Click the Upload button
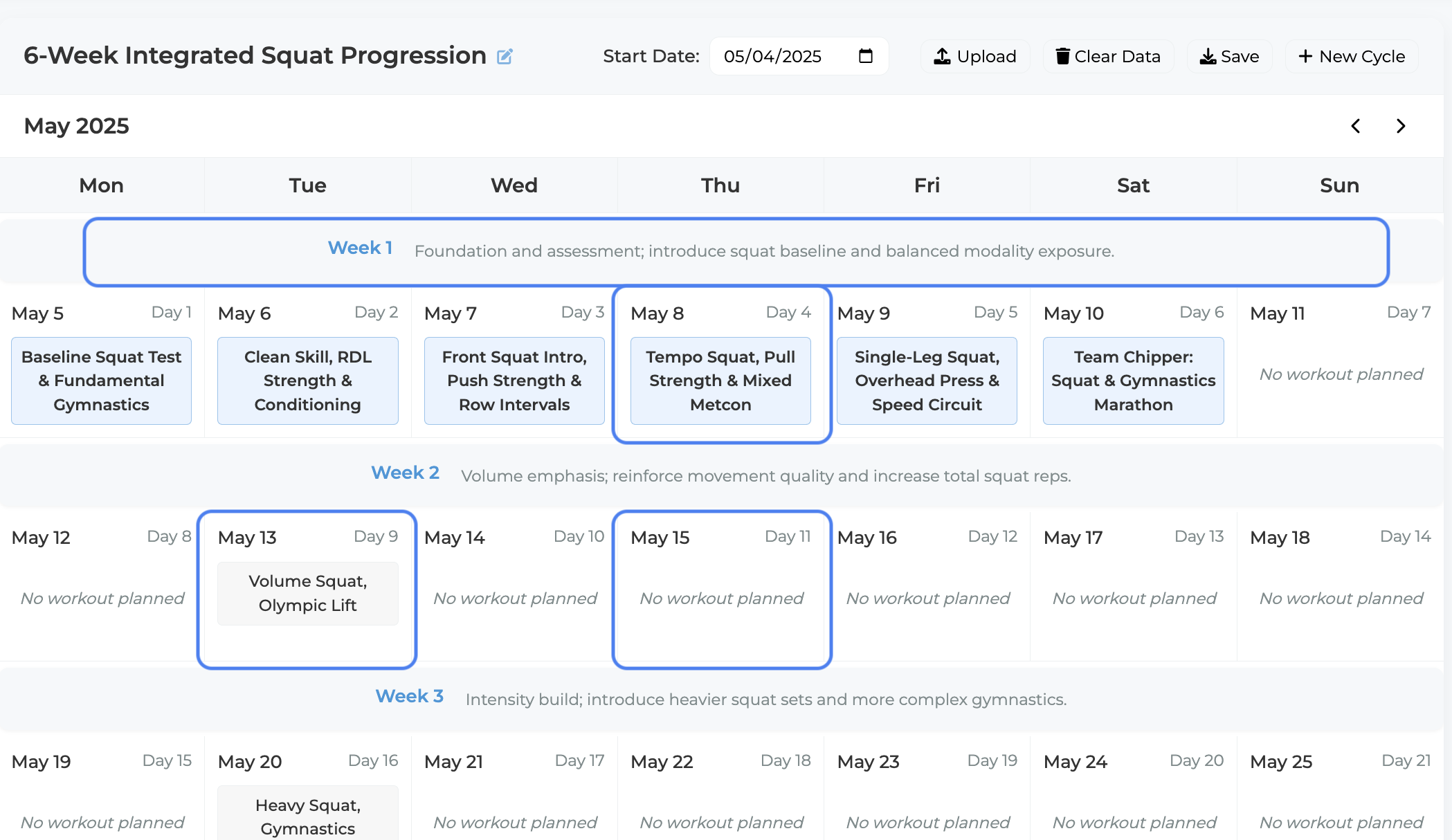1452x840 pixels. point(975,56)
